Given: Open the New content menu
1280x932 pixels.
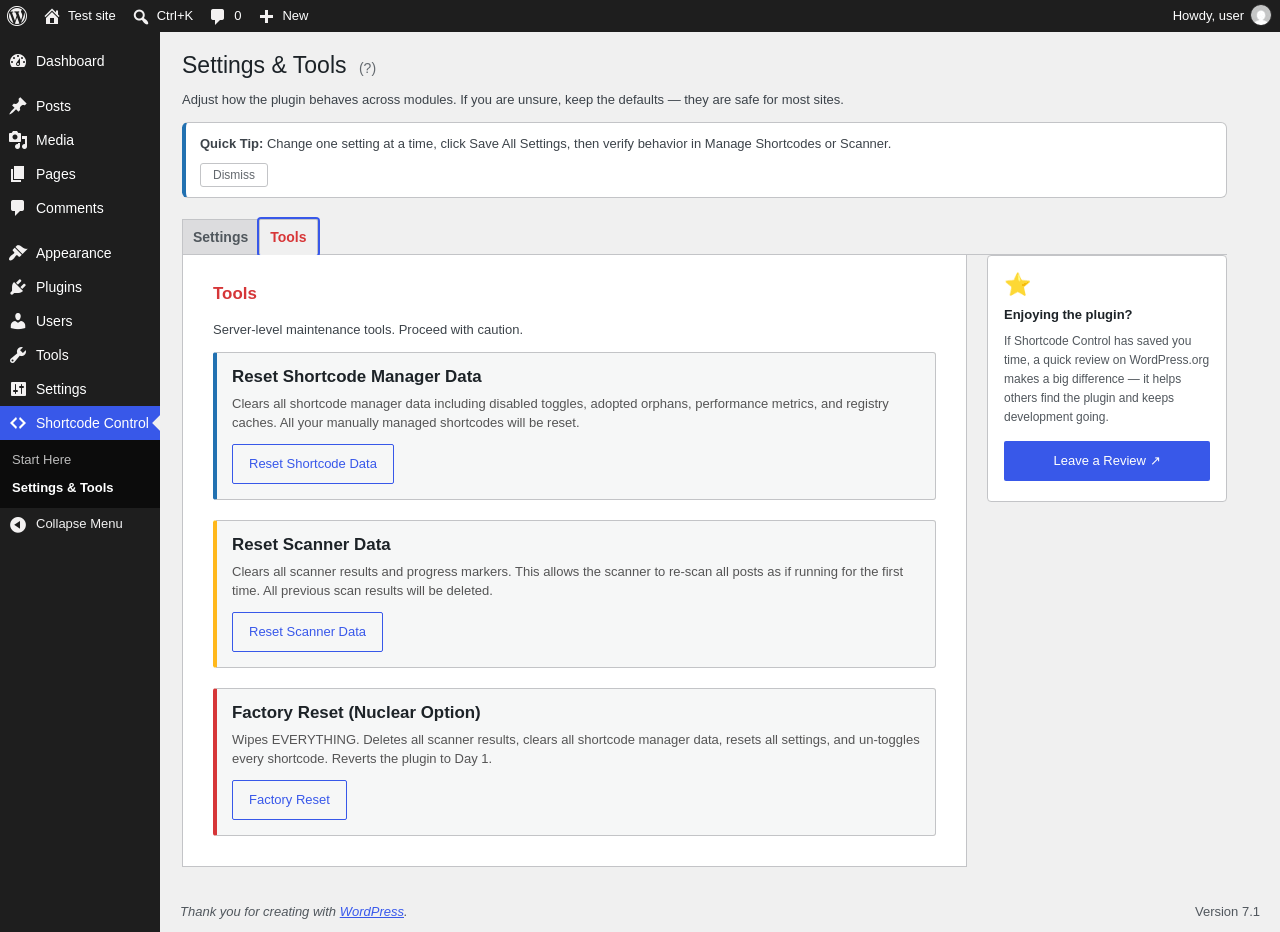Looking at the screenshot, I should 284,16.
